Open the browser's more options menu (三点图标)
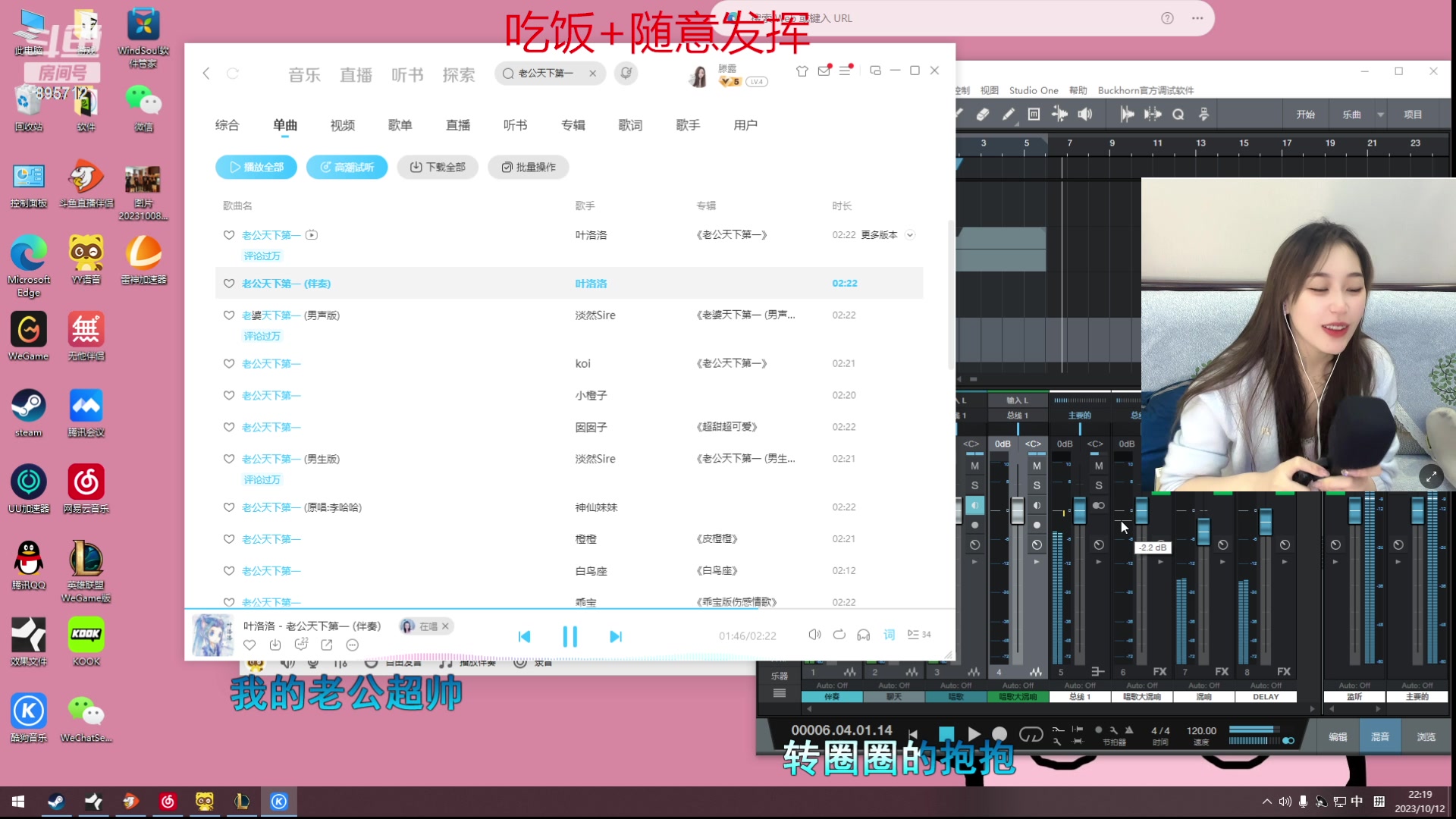The width and height of the screenshot is (1456, 819). click(x=1197, y=18)
